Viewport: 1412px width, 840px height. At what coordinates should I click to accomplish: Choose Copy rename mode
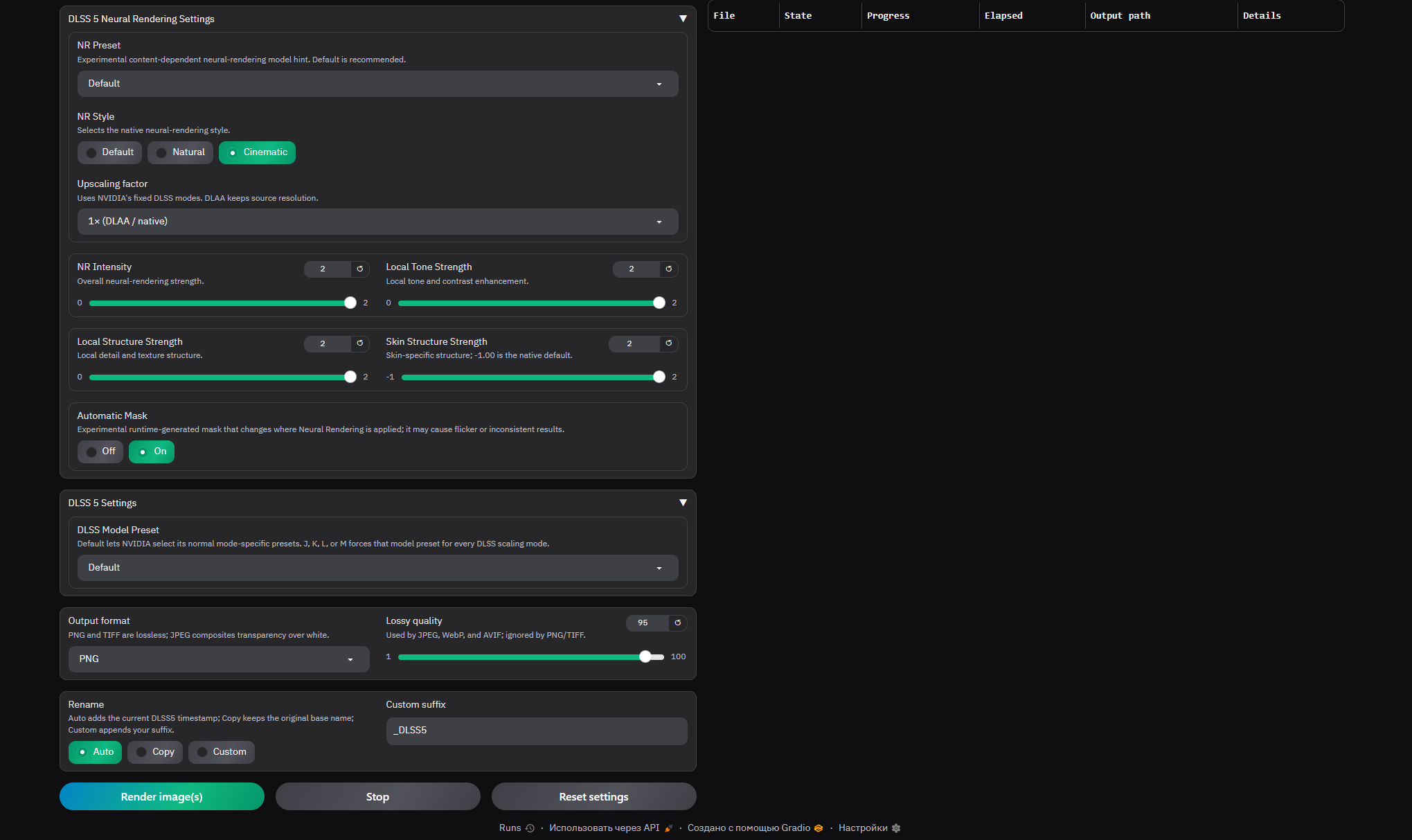[x=155, y=752]
